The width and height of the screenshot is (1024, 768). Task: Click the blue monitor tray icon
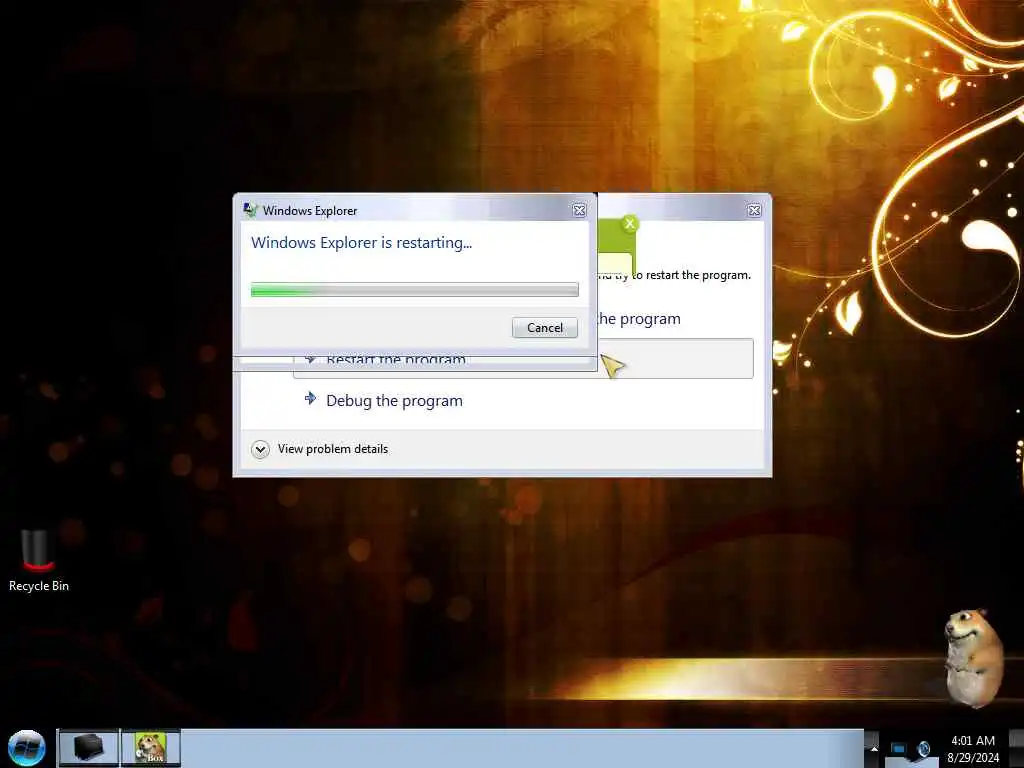tap(899, 749)
